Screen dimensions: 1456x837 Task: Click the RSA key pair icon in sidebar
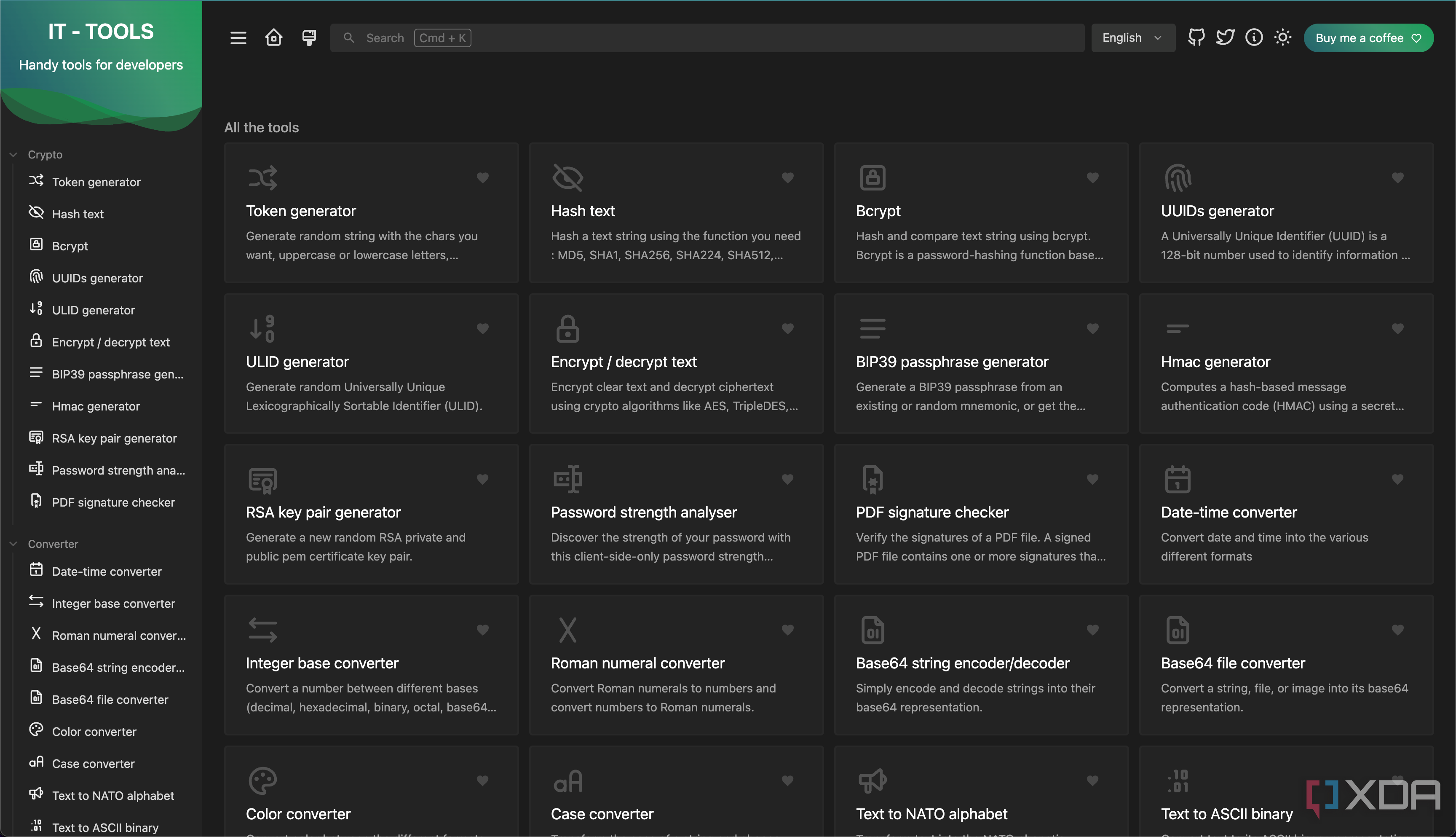click(x=36, y=437)
